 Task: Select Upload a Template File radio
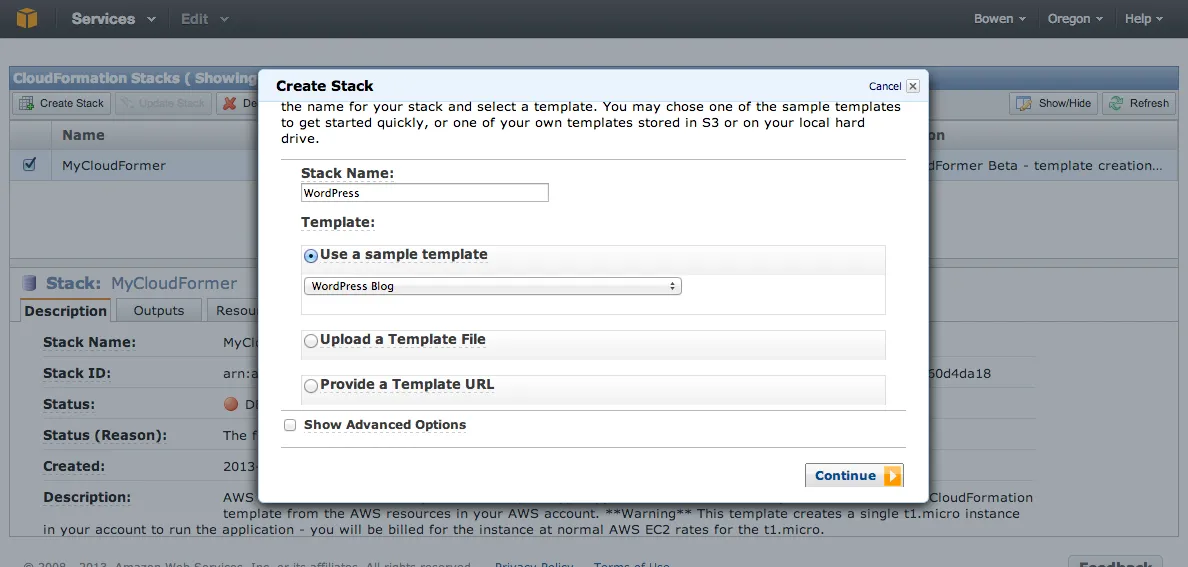311,341
